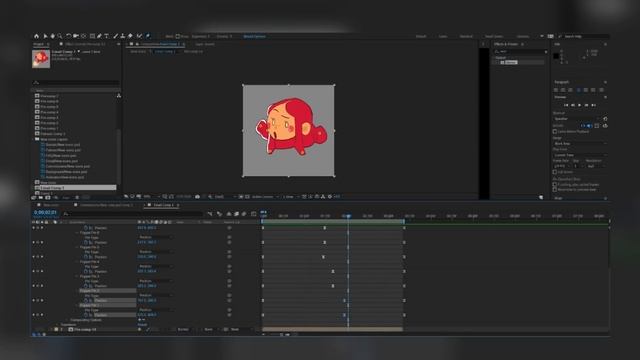Viewport: 640px width, 360px height.
Task: Click the project item thumbnail preview
Action: point(41,59)
